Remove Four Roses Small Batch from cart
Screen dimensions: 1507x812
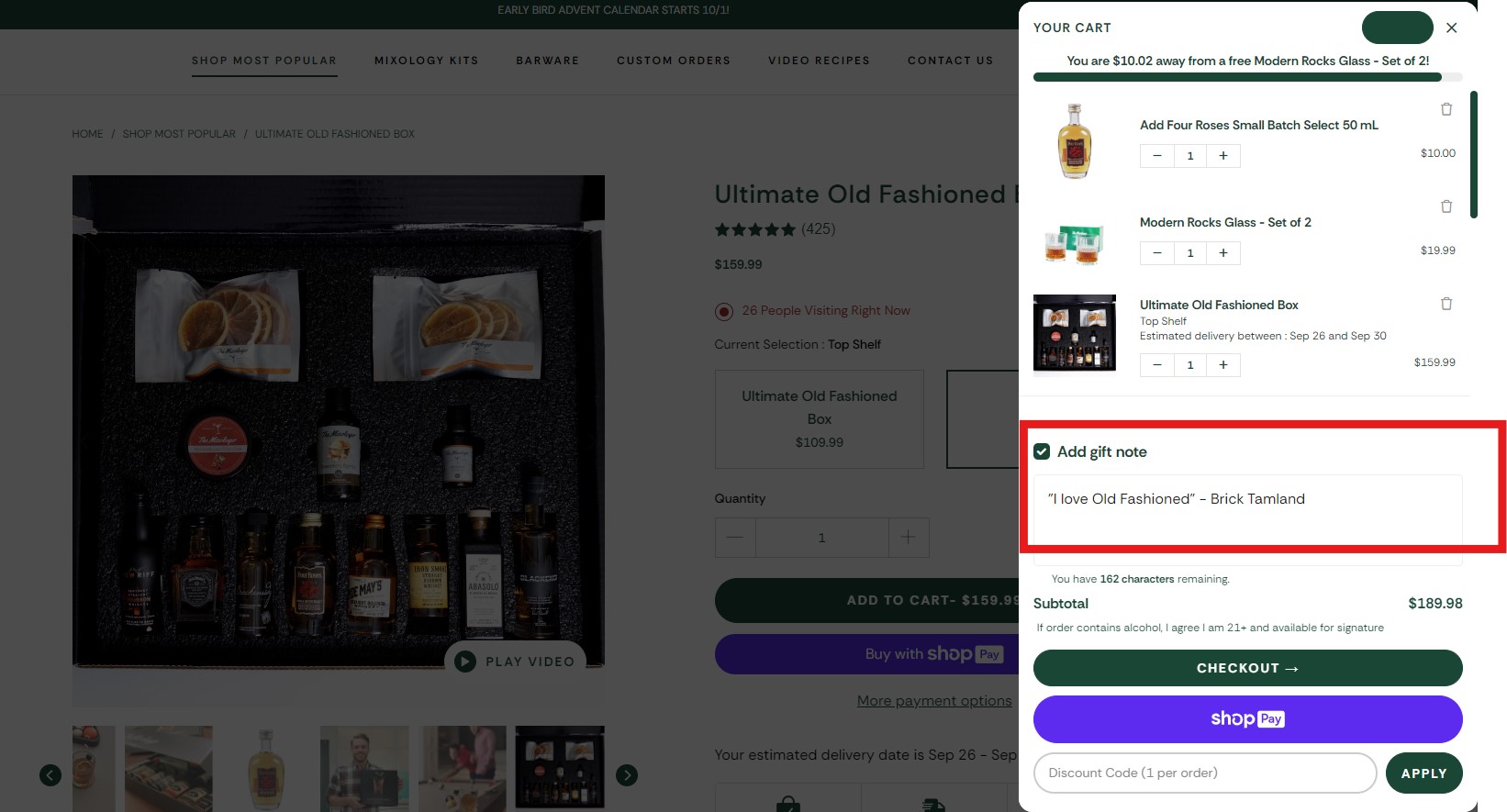pos(1446,109)
